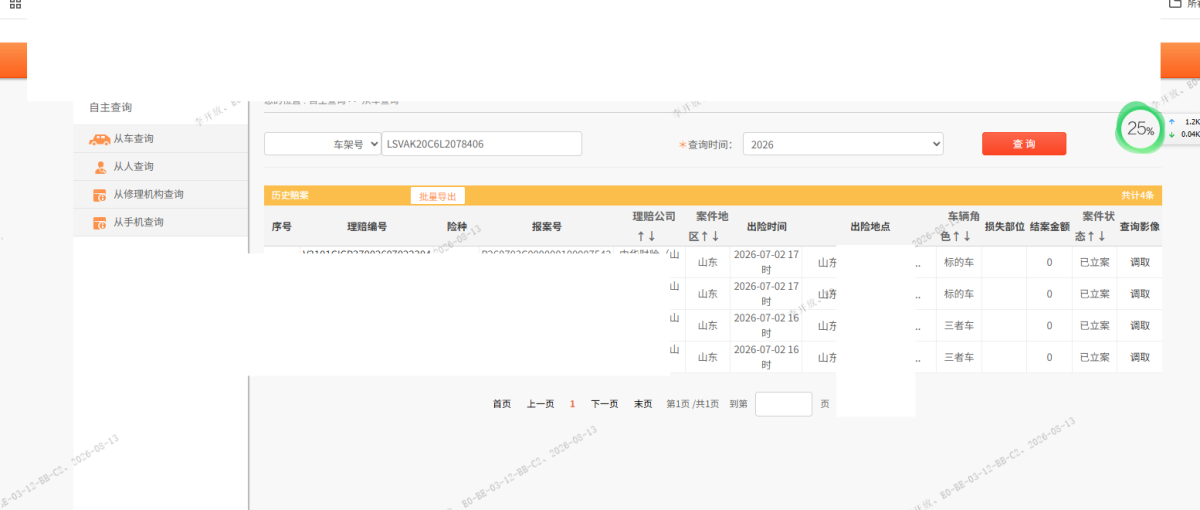Click the 历史赔案 table title

(x=290, y=196)
